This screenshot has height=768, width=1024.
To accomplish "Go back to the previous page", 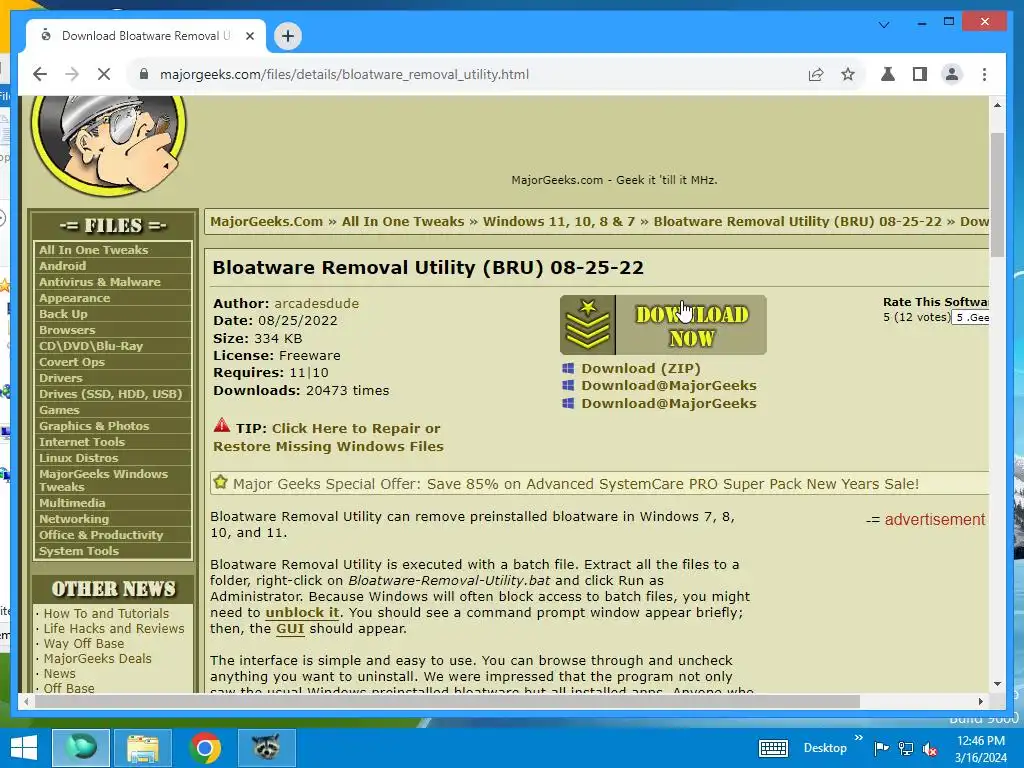I will point(40,74).
